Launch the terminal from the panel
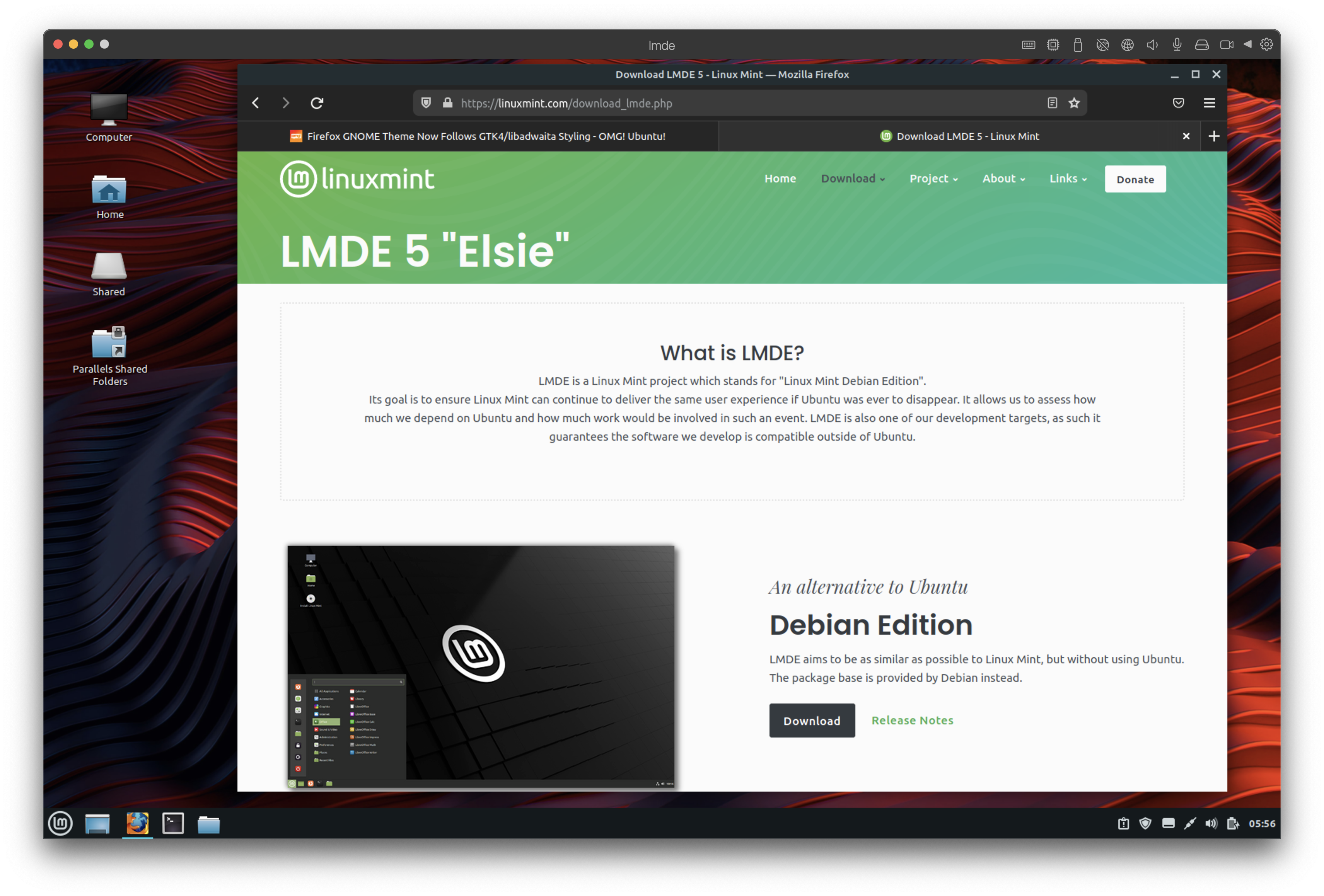The height and width of the screenshot is (896, 1324). pyautogui.click(x=172, y=824)
